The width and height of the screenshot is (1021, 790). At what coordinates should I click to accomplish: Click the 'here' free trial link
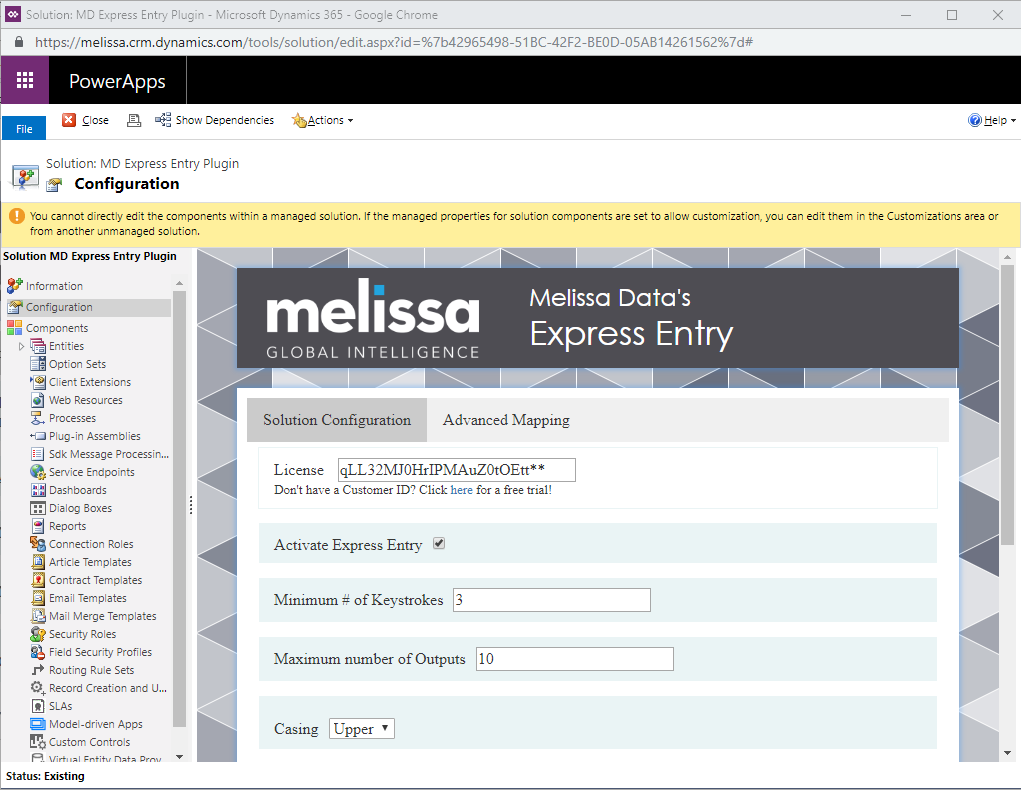(461, 490)
